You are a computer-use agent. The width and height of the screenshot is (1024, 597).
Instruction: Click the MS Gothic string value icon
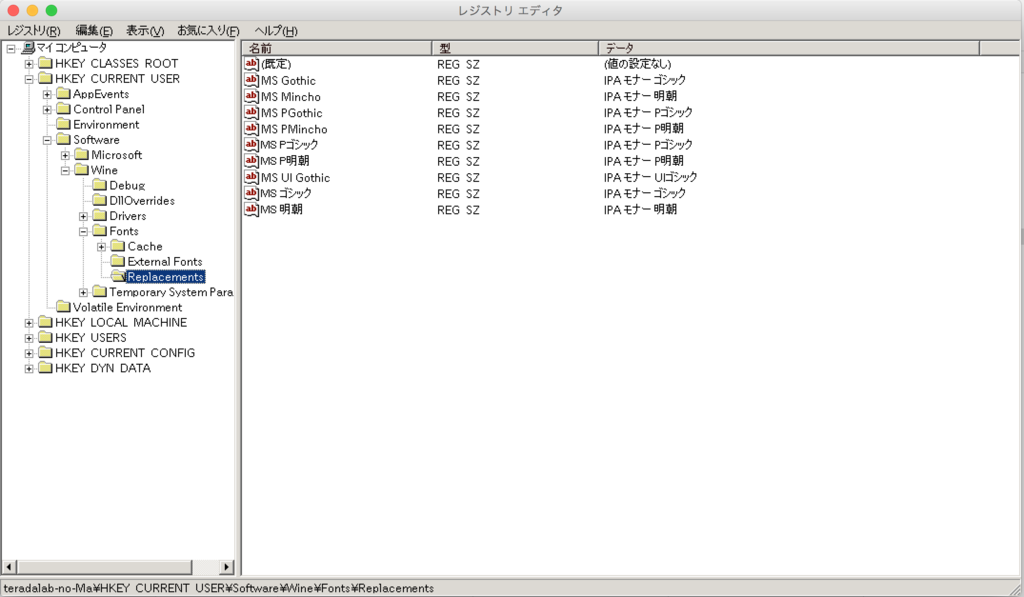click(251, 80)
